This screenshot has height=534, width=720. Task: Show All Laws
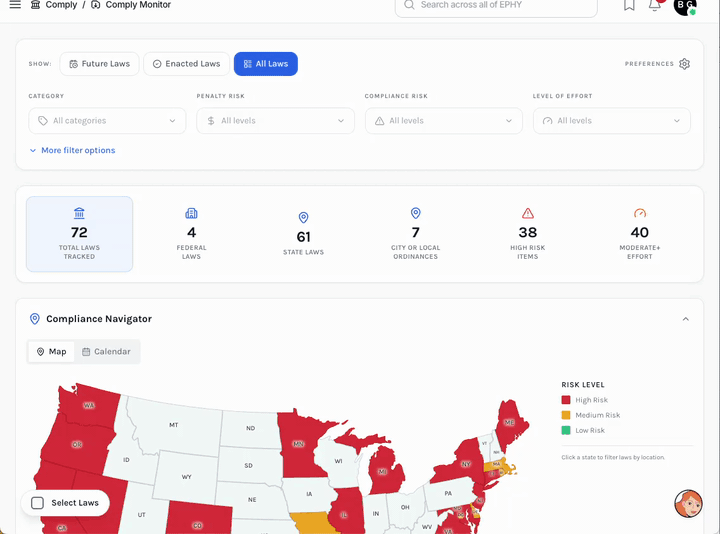coord(266,64)
